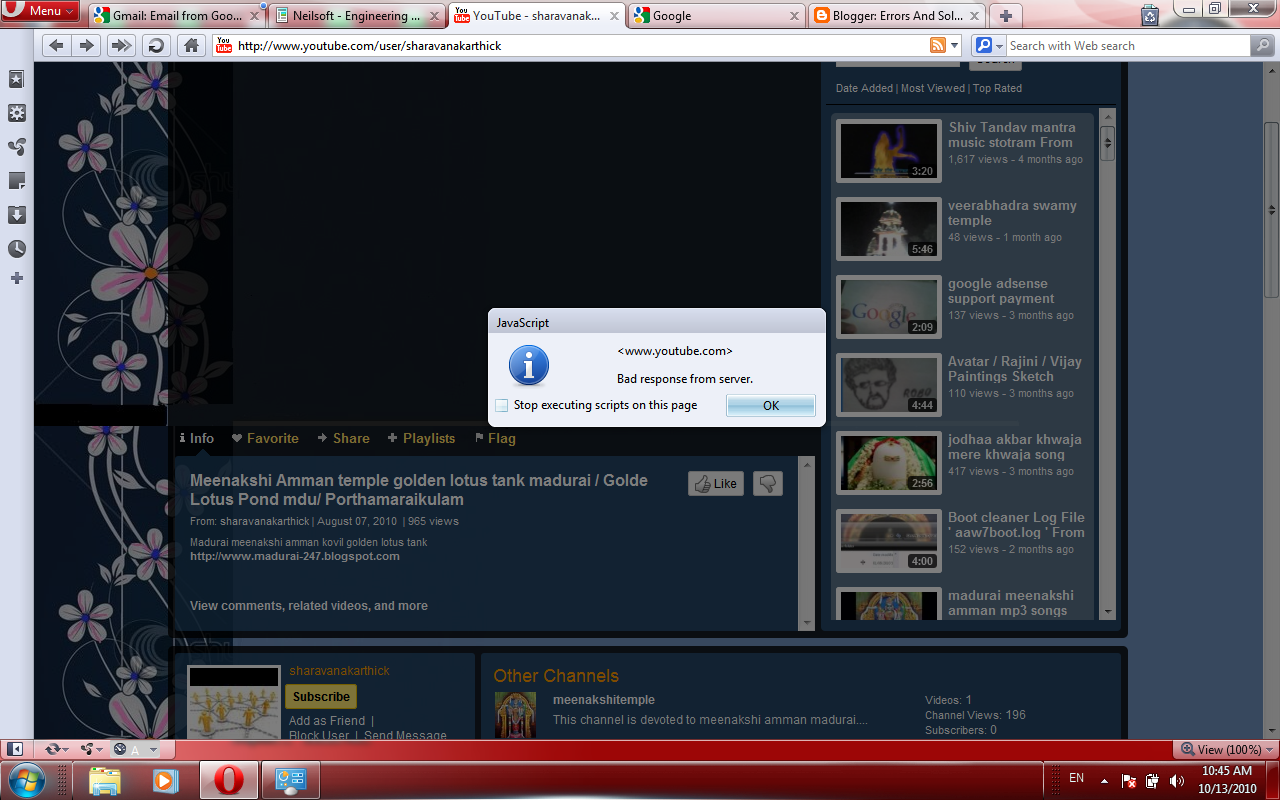Toggle the side panel button in status bar
This screenshot has width=1280, height=800.
[x=15, y=749]
